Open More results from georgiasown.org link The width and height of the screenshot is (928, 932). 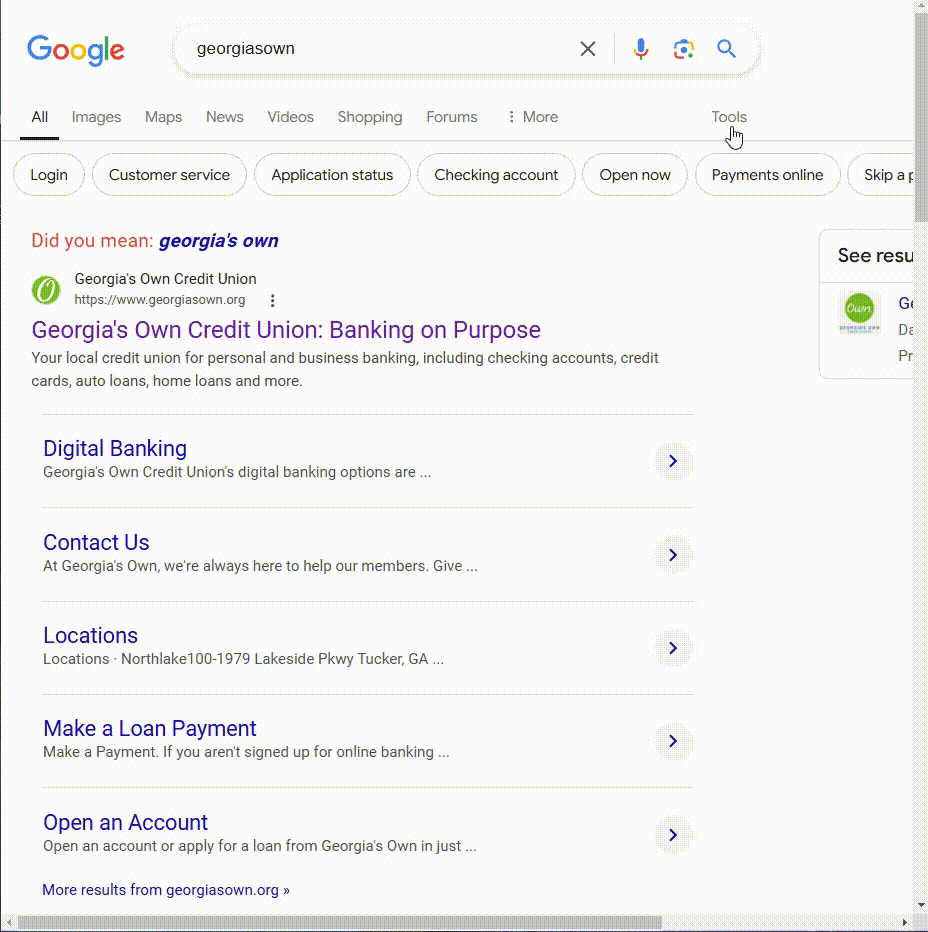point(165,889)
